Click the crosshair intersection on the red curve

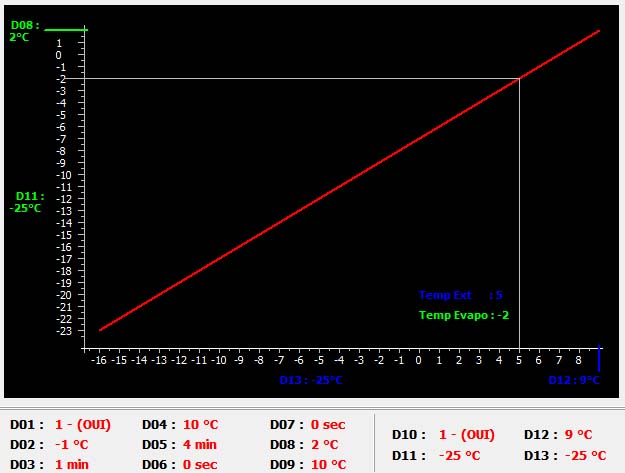[519, 78]
